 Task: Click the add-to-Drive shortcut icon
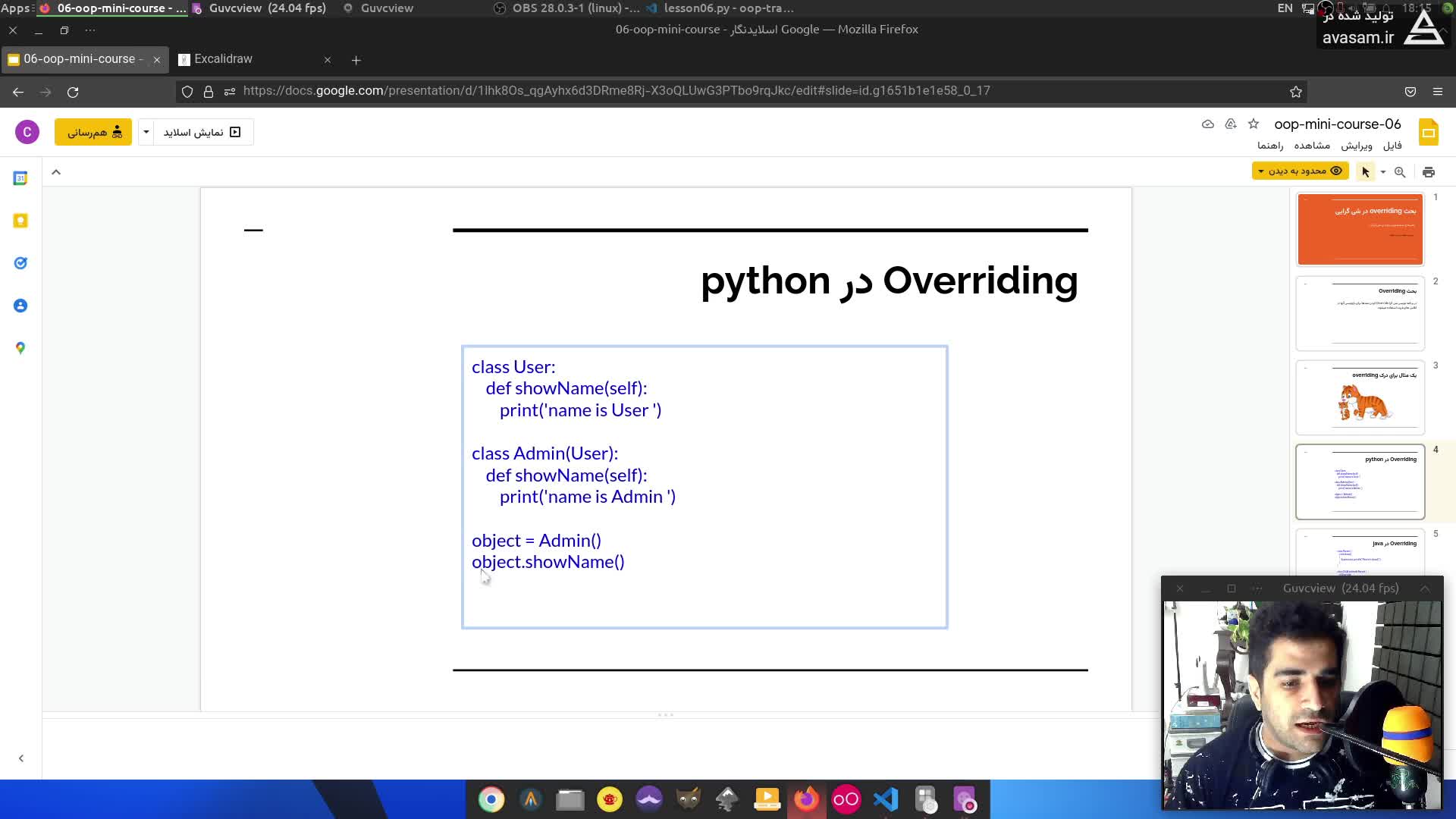coord(1231,124)
